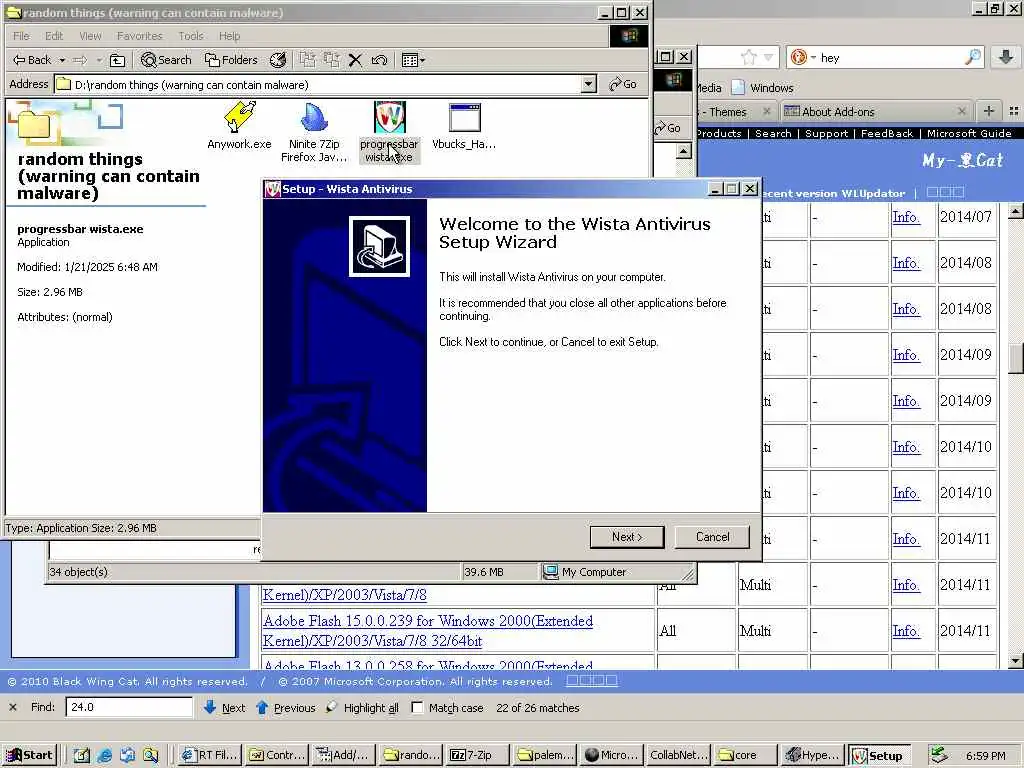The width and height of the screenshot is (1024, 768).
Task: Select progressbar wista.exe file icon
Action: coord(389,133)
